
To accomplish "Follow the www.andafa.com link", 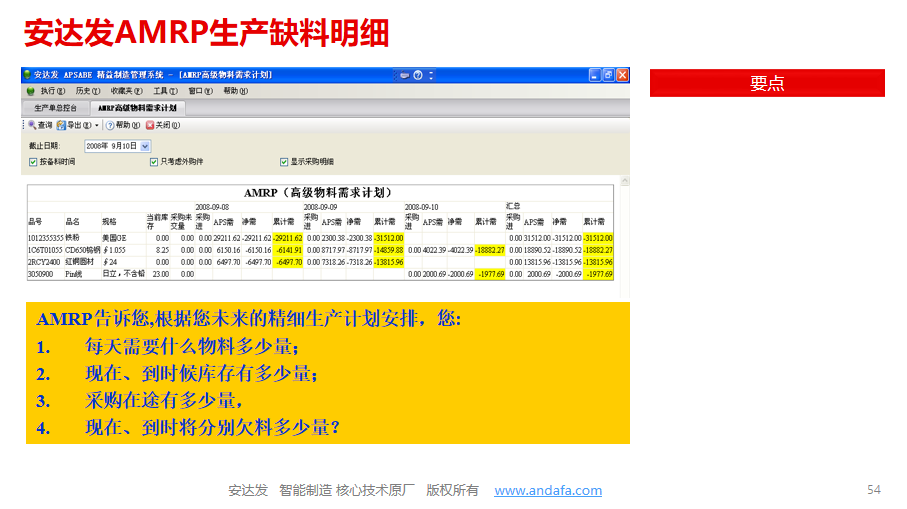I will pyautogui.click(x=548, y=490).
